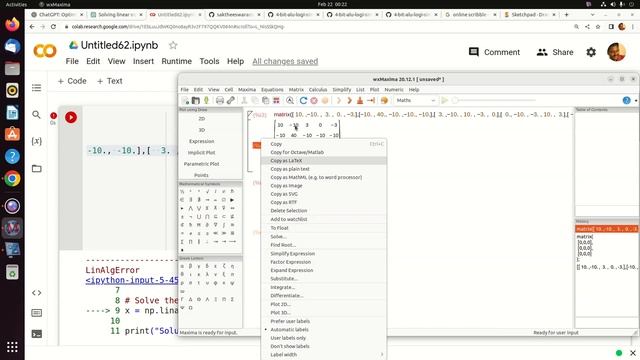Choose 'Copy for Octave/Matlab' context menu entry
This screenshot has width=640, height=360.
click(x=324, y=152)
